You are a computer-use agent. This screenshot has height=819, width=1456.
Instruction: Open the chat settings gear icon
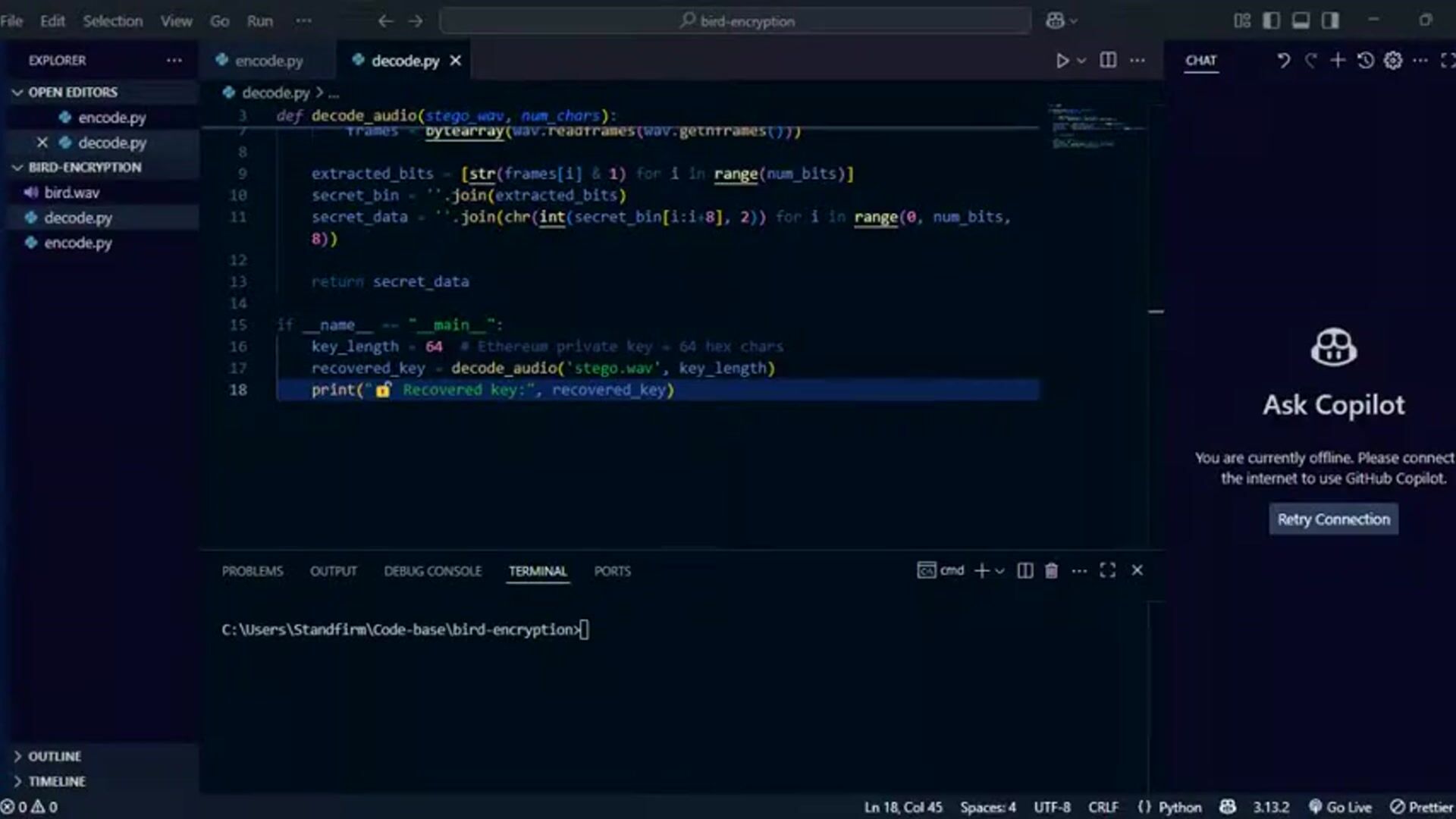[1394, 61]
